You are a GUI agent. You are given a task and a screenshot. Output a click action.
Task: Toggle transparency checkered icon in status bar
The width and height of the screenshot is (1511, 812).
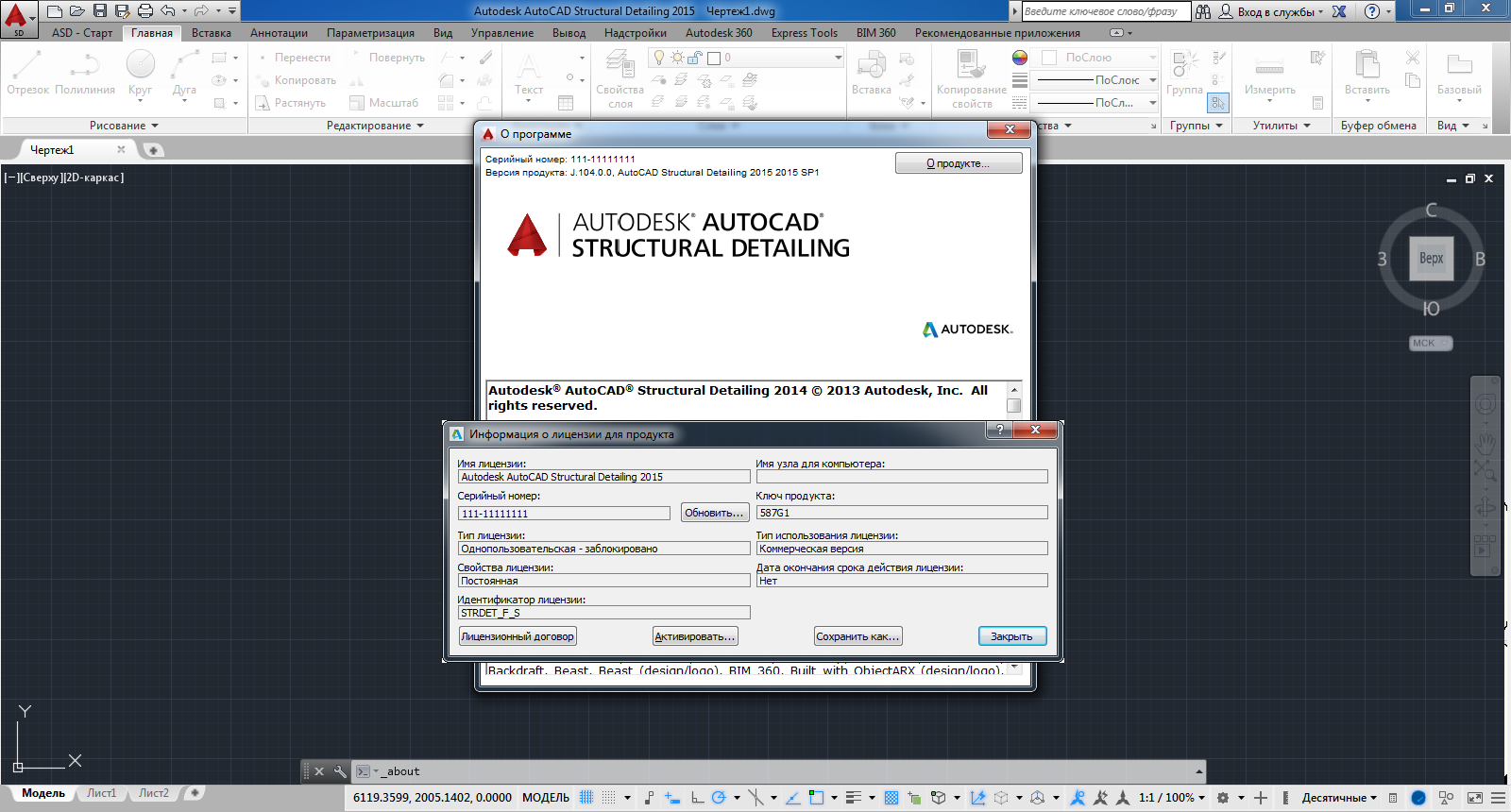891,798
